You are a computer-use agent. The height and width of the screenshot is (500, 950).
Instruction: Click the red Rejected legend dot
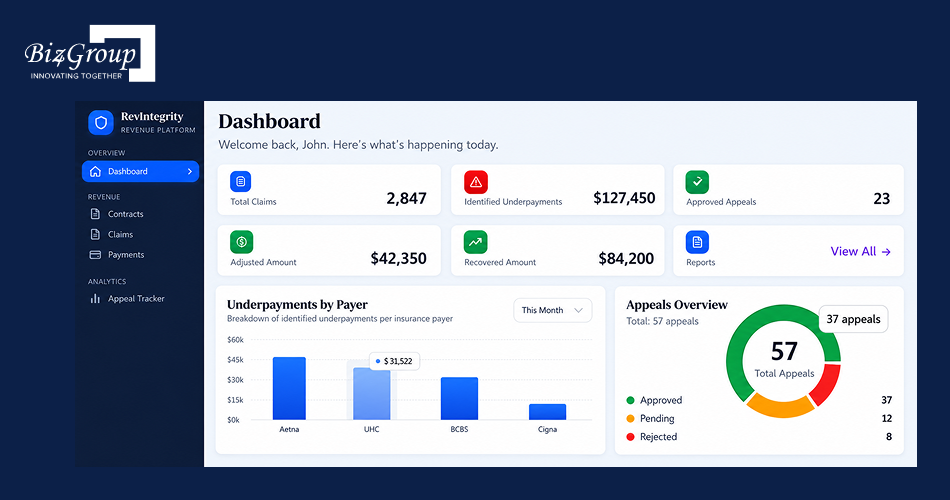coord(630,436)
